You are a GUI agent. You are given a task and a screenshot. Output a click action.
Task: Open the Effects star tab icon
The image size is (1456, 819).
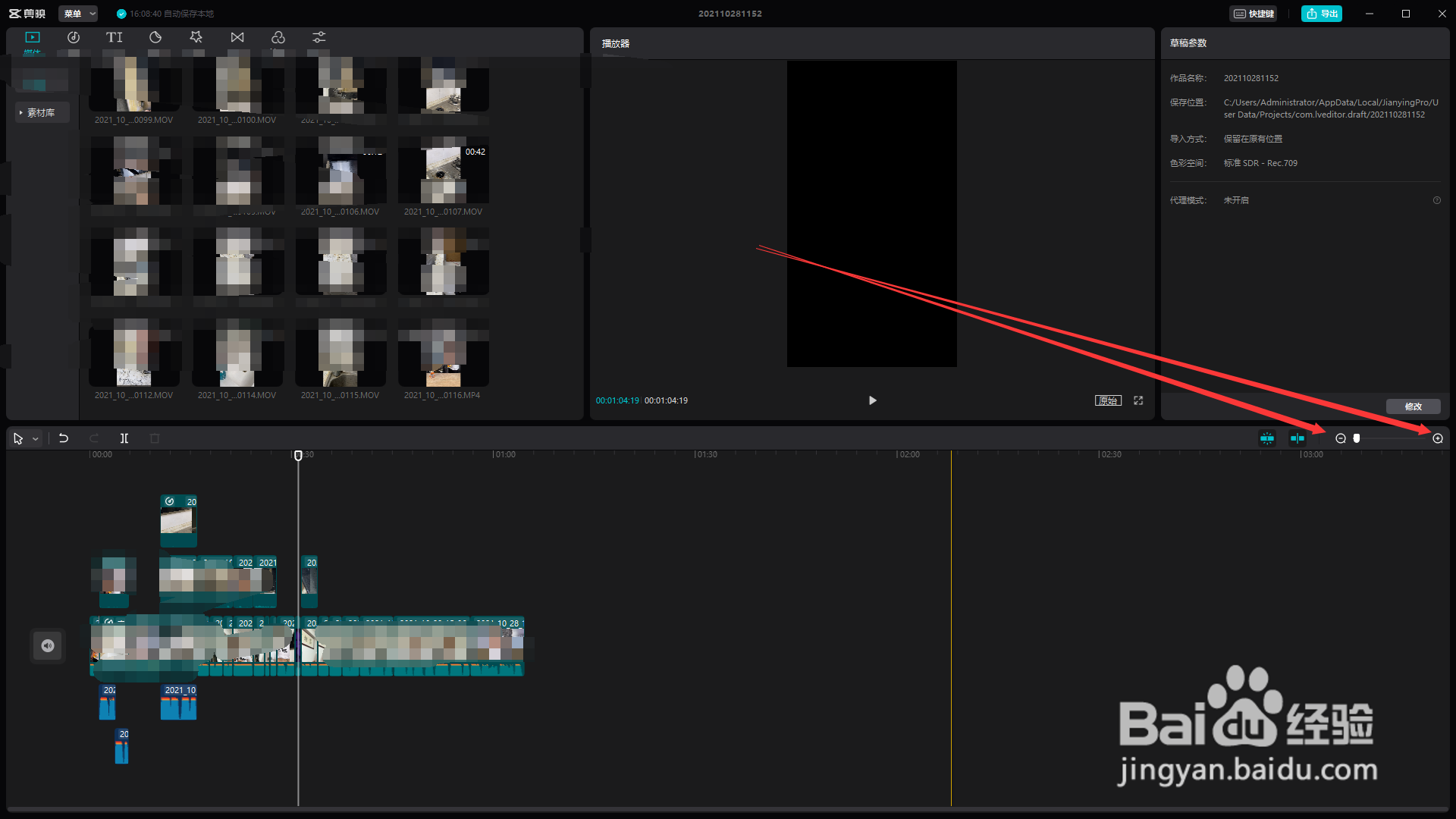click(x=196, y=37)
